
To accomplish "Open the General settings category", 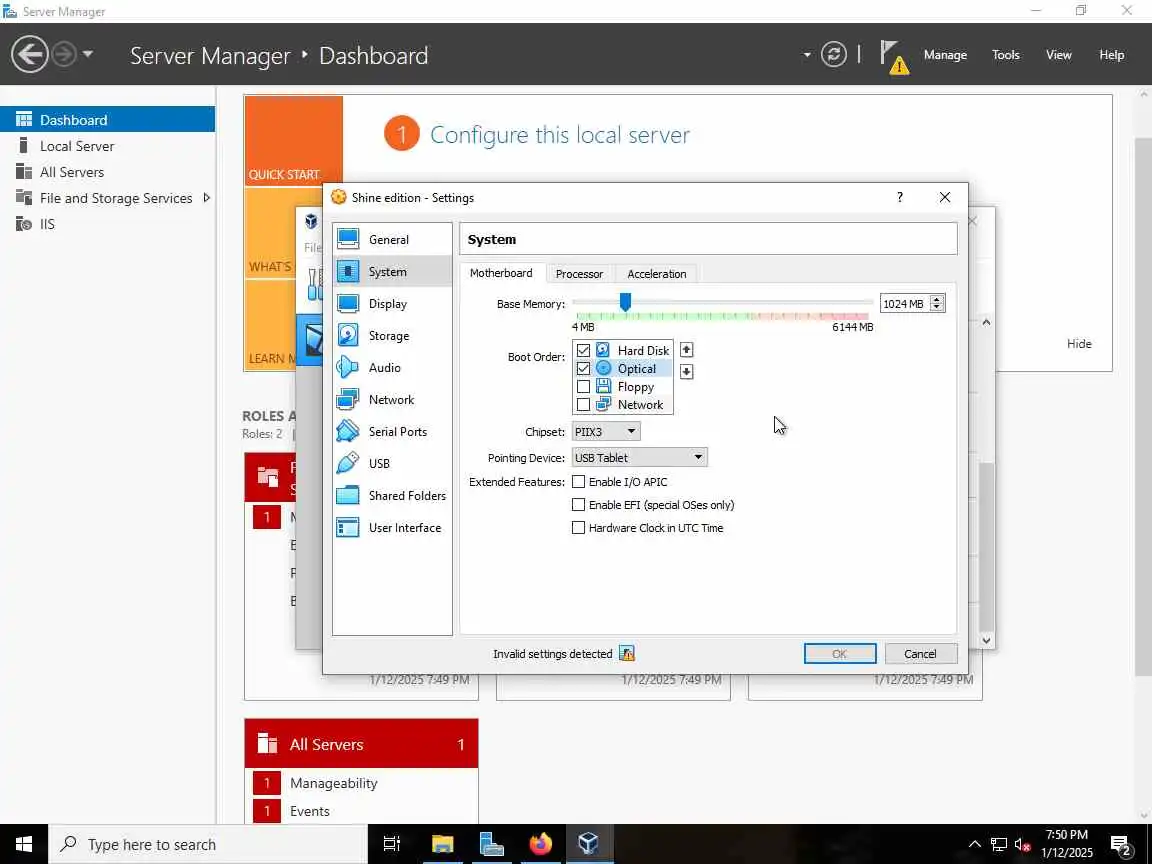I will [392, 240].
